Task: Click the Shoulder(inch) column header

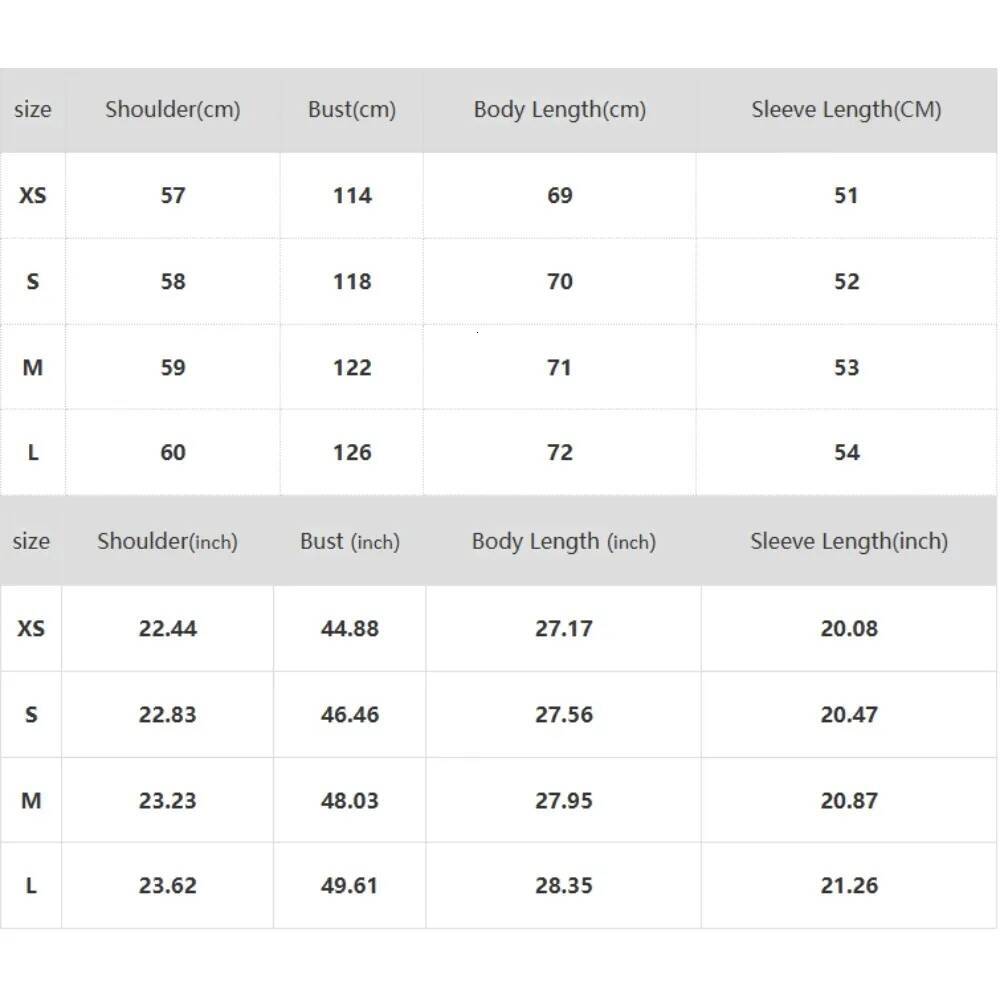Action: coord(167,542)
